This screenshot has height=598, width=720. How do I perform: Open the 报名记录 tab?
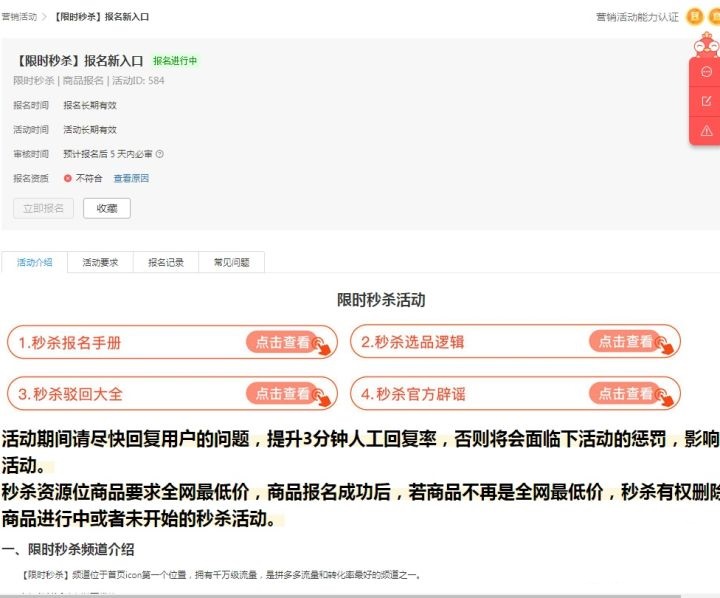(x=166, y=262)
